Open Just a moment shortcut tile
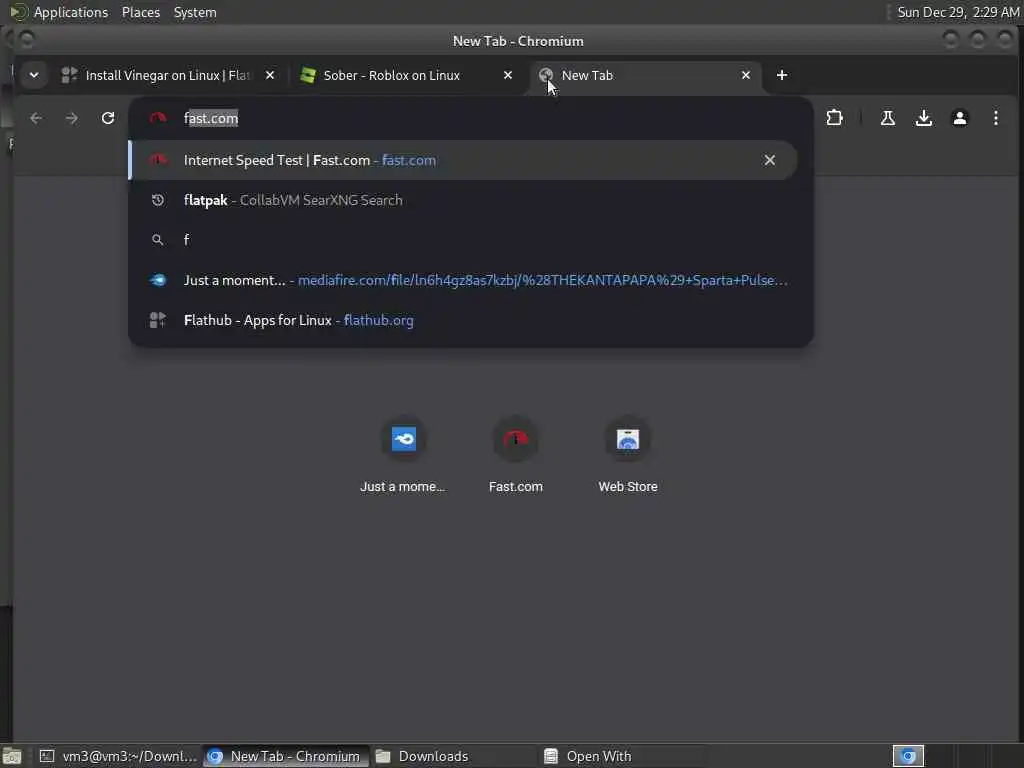This screenshot has width=1024, height=768. 403,454
